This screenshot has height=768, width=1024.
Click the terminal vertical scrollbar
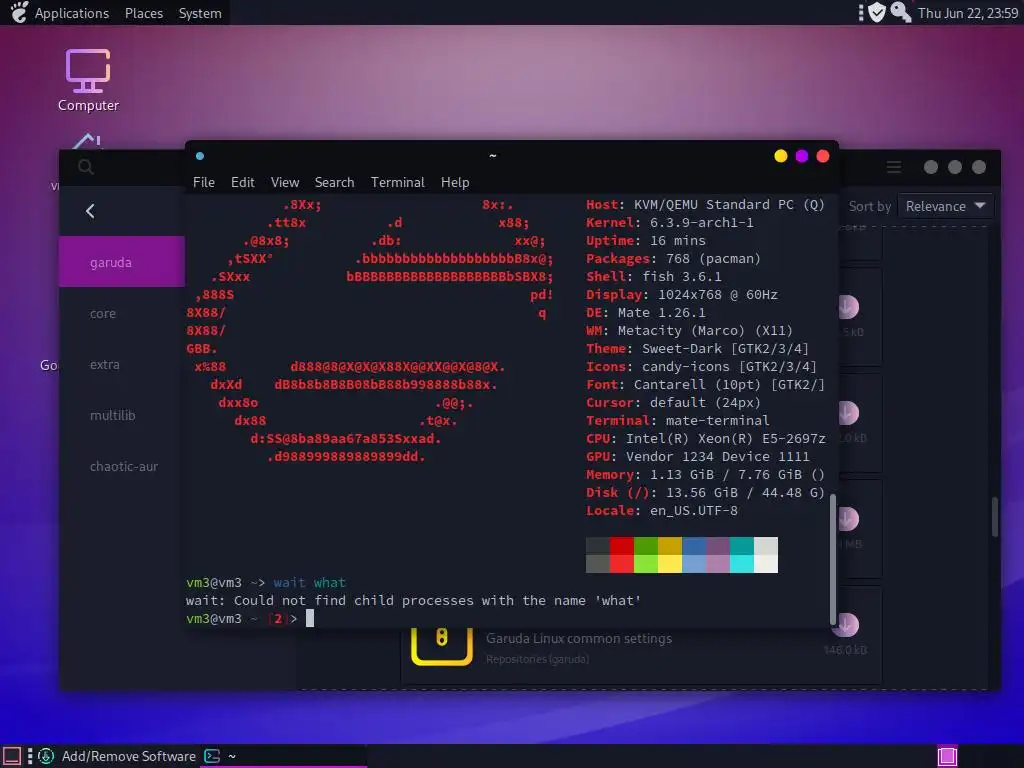pyautogui.click(x=833, y=559)
